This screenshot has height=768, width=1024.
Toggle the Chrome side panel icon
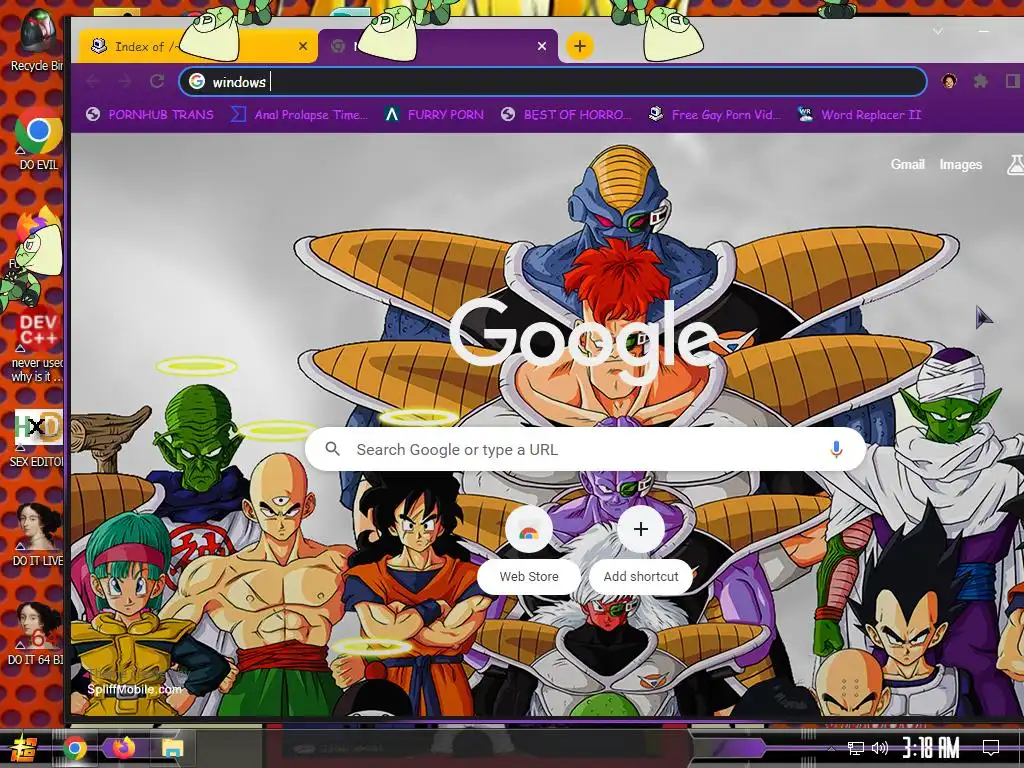pyautogui.click(x=1013, y=81)
